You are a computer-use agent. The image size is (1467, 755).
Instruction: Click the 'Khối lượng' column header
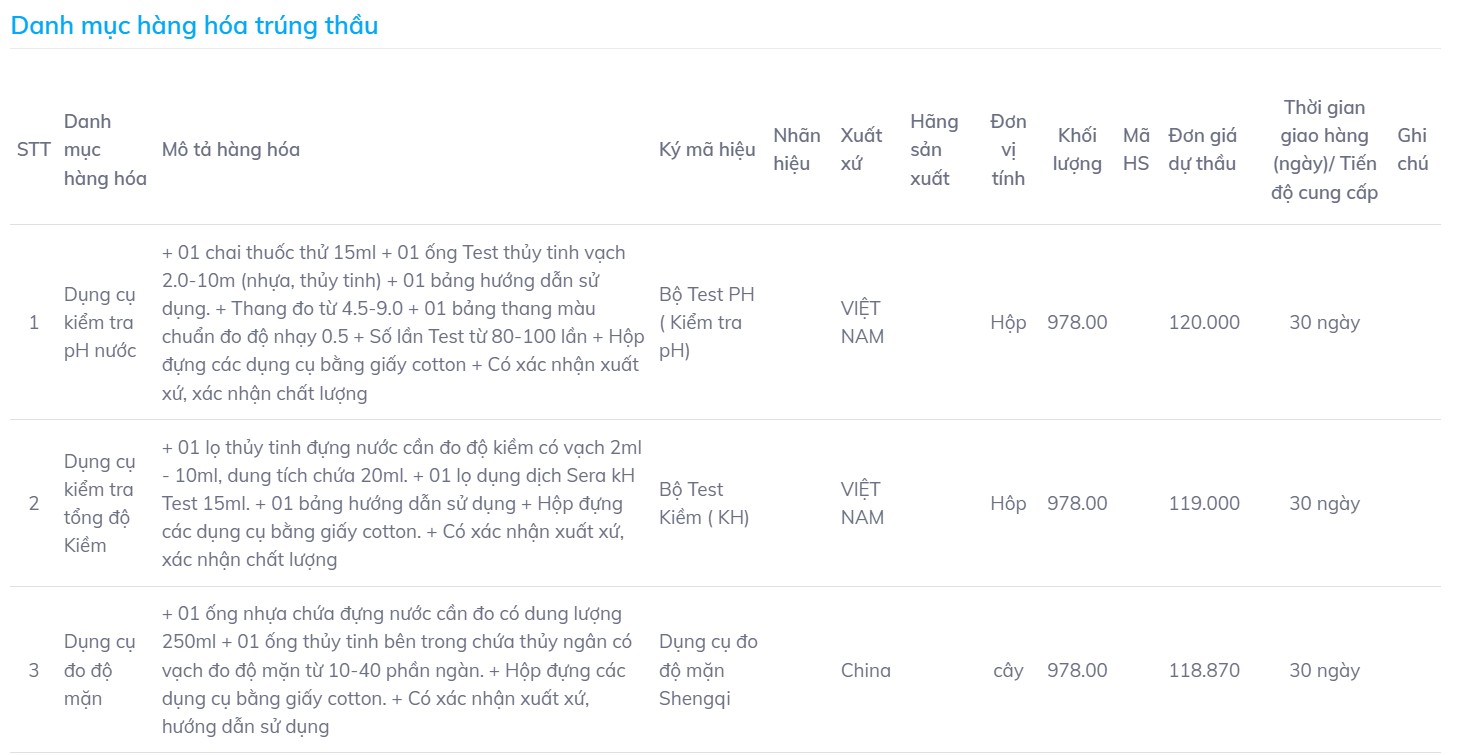pos(1077,150)
